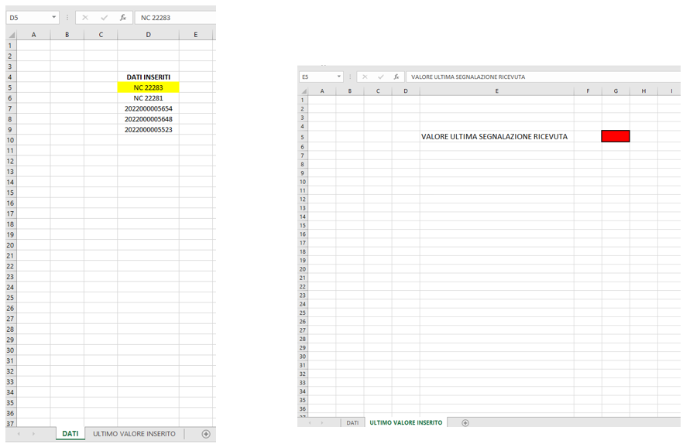700x444 pixels.
Task: Click the Enter checkmark beside the NC 22283 formula
Action: (103, 18)
